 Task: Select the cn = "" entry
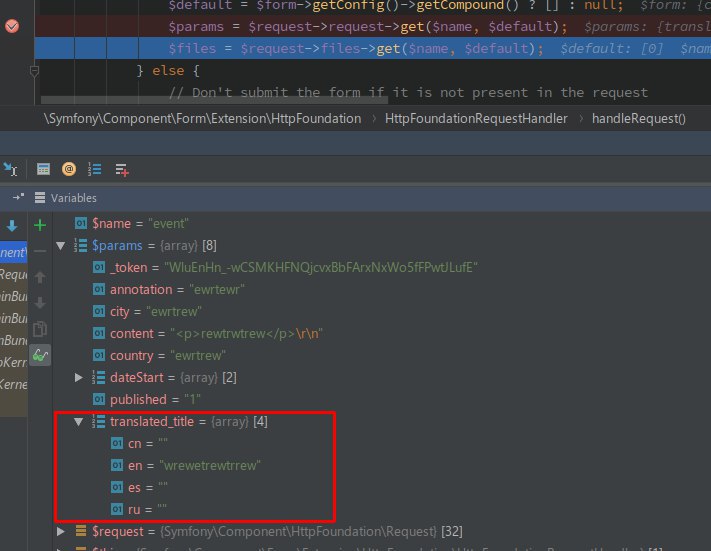[139, 444]
